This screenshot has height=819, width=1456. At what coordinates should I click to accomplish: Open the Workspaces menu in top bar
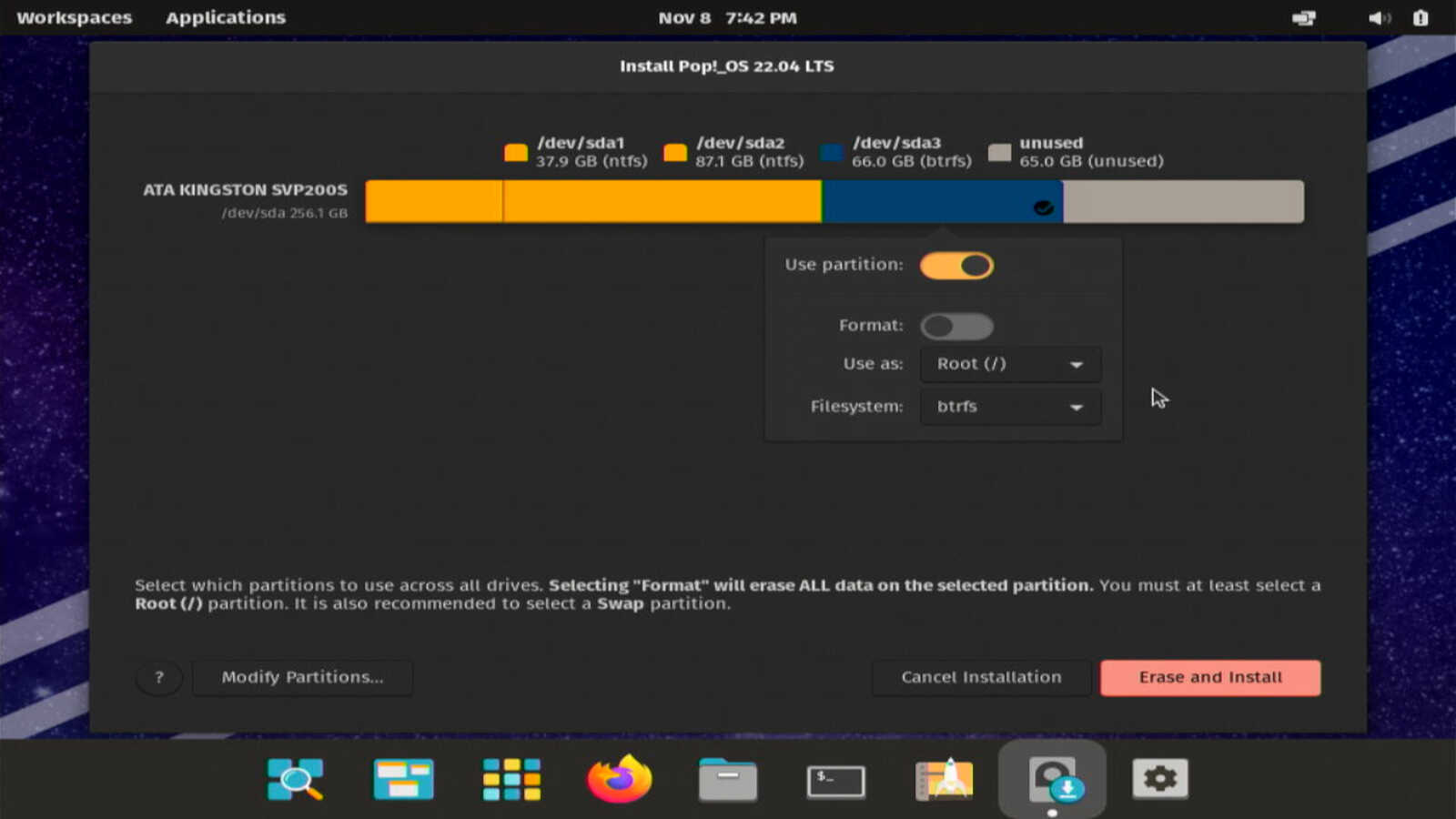point(75,18)
